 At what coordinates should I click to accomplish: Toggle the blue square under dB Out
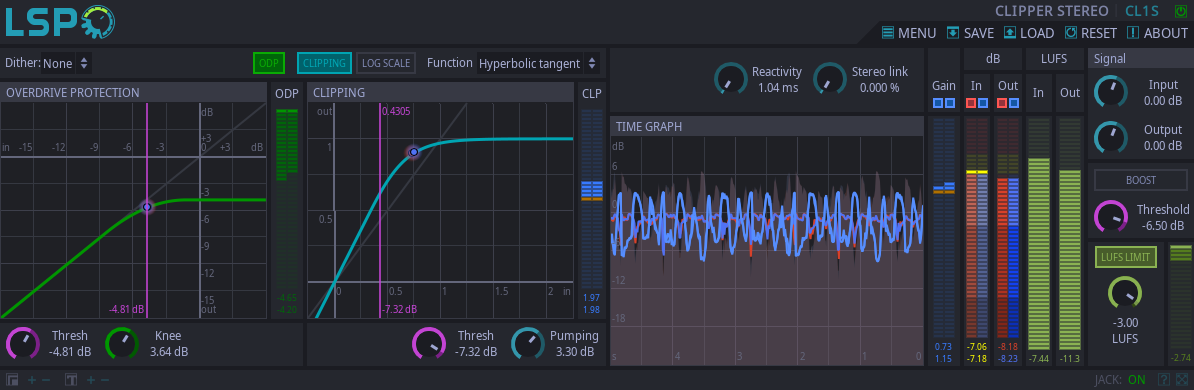1014,103
